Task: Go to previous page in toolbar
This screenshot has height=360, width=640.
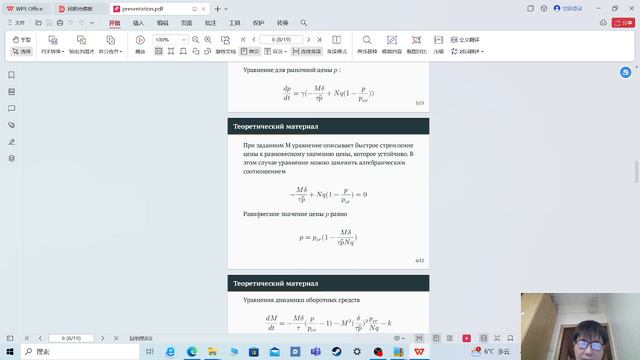Action: click(254, 40)
